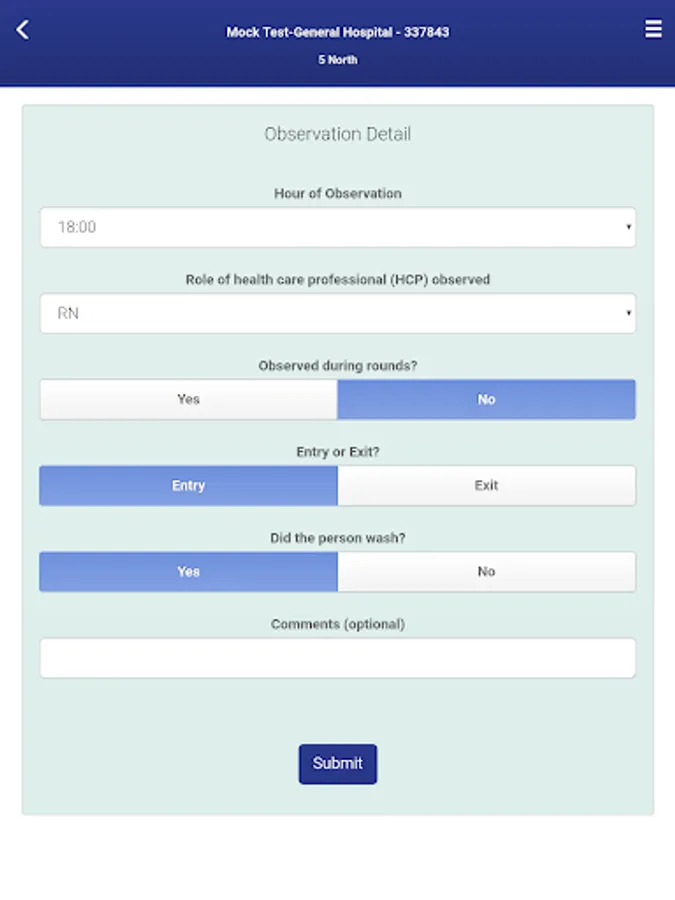Viewport: 675px width, 900px height.
Task: Select No for Observed during rounds
Action: (486, 399)
